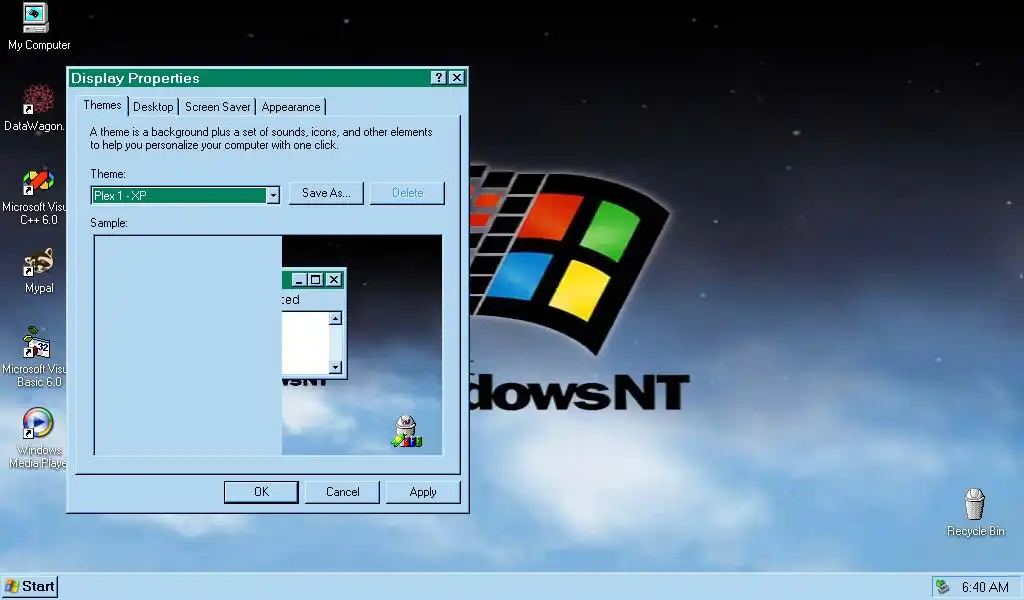Click the Apply button

pos(423,492)
